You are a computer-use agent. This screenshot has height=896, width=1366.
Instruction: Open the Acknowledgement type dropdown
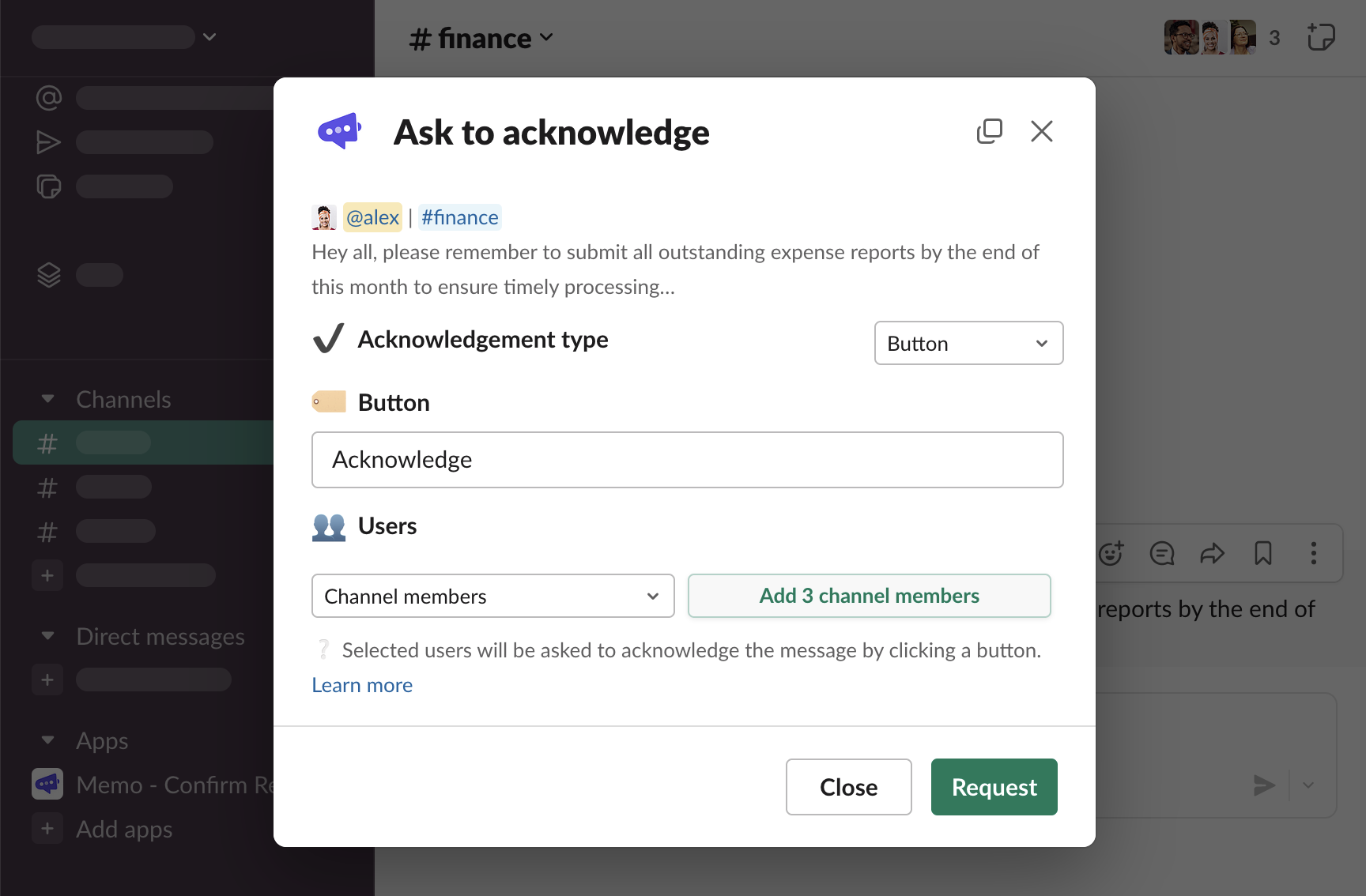pos(968,343)
